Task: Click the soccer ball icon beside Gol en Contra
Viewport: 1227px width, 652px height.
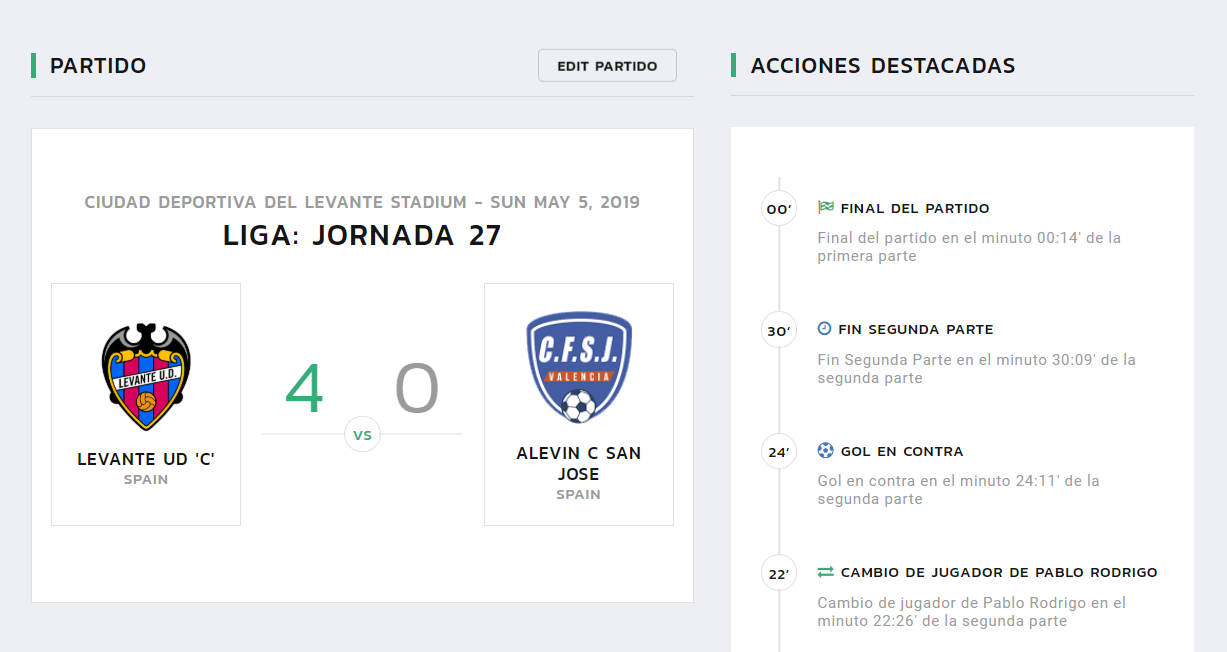Action: coord(825,451)
